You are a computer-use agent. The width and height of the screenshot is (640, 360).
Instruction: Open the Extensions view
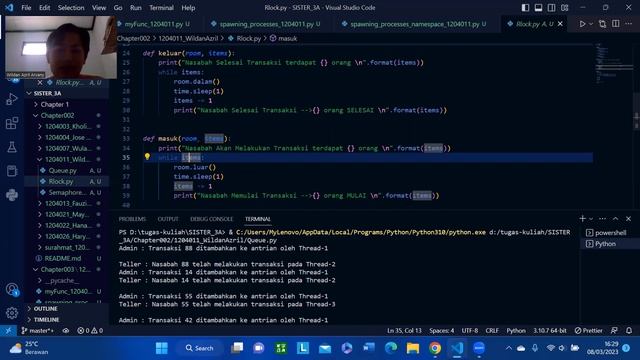click(x=11, y=123)
